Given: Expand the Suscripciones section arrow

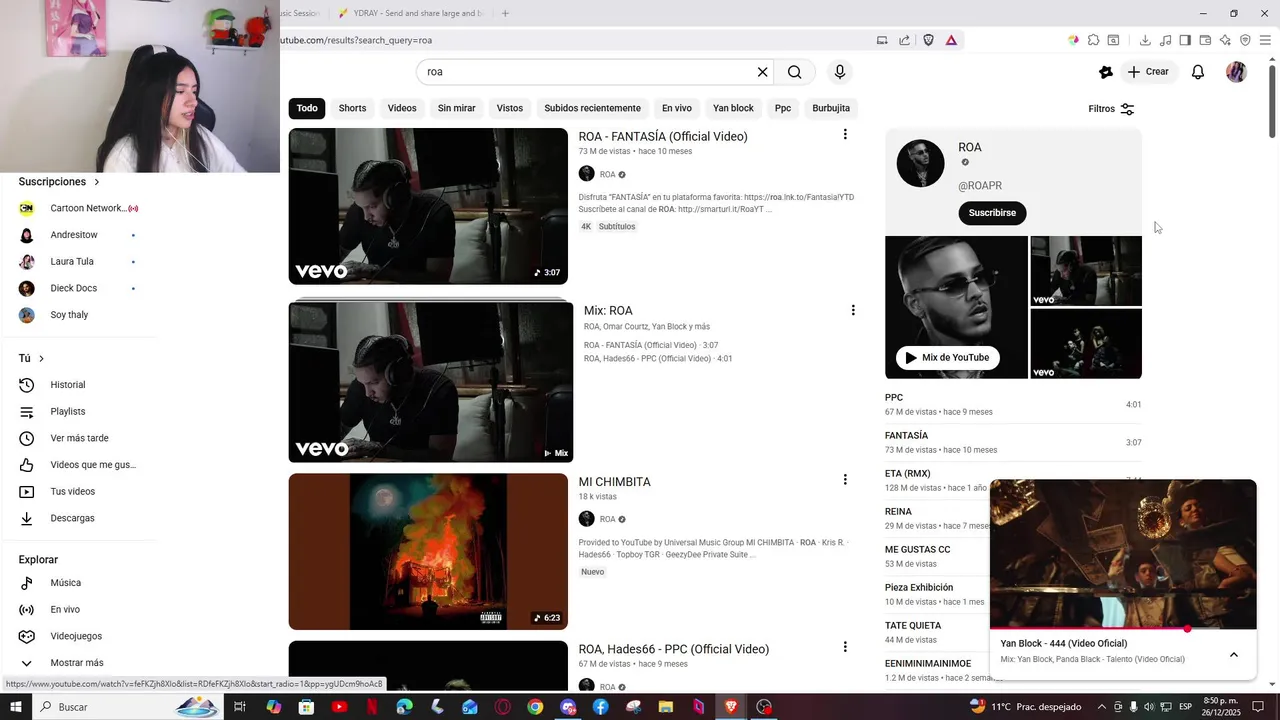Looking at the screenshot, I should point(97,182).
